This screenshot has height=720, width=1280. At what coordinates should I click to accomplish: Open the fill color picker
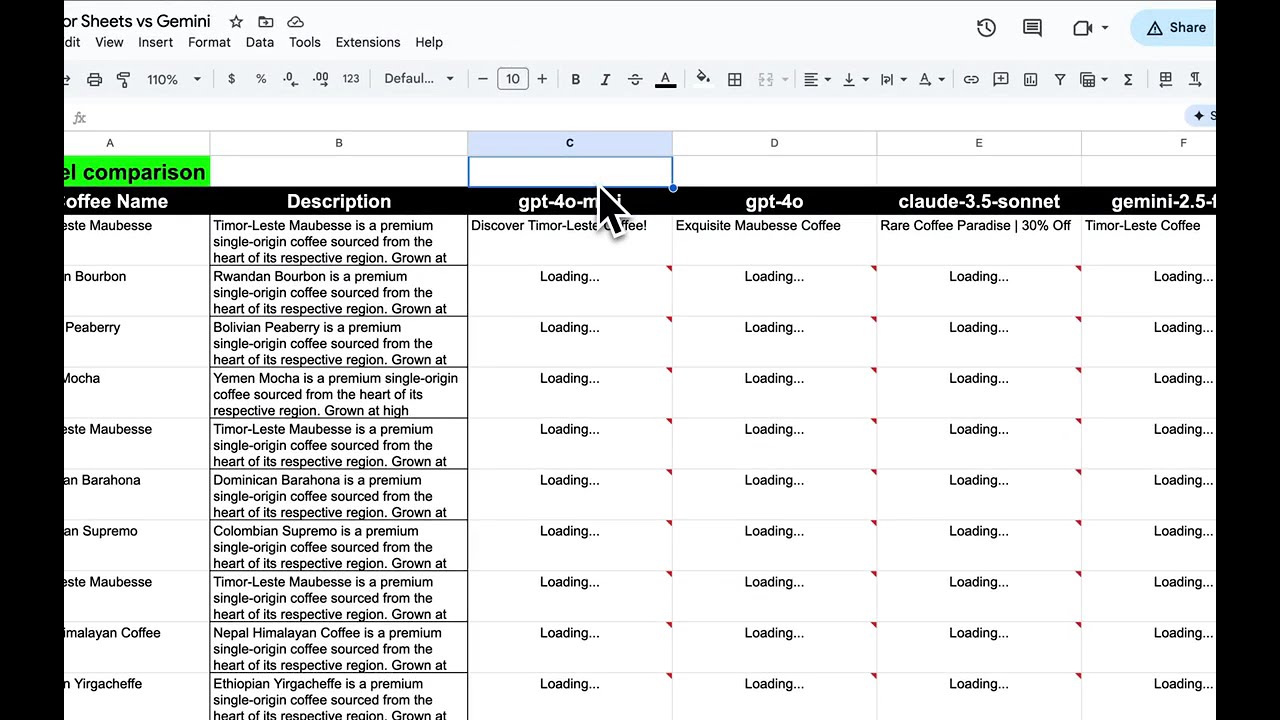tap(703, 79)
